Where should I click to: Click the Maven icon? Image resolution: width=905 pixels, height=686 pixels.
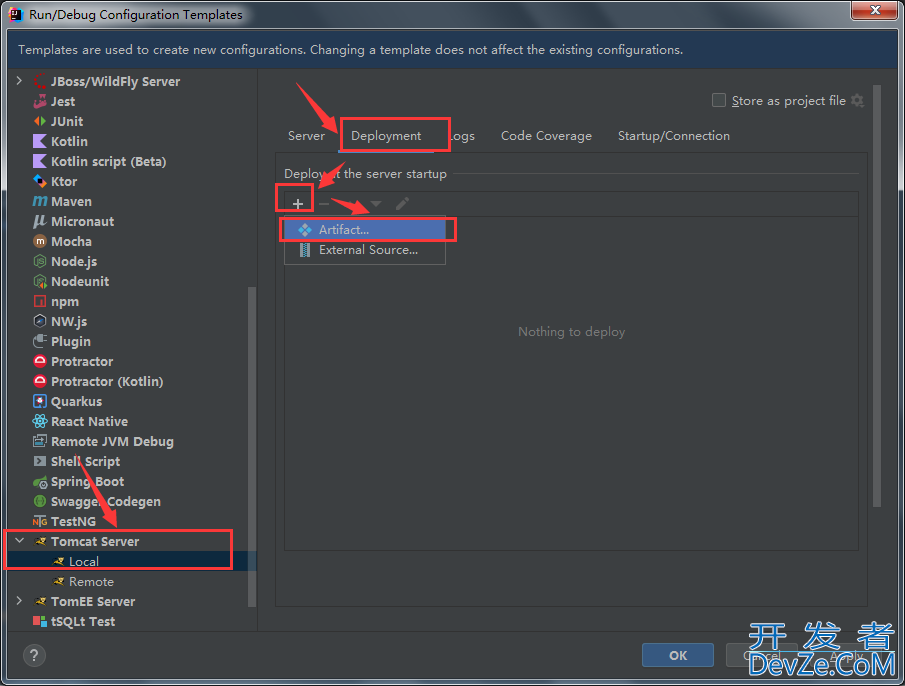[x=39, y=201]
